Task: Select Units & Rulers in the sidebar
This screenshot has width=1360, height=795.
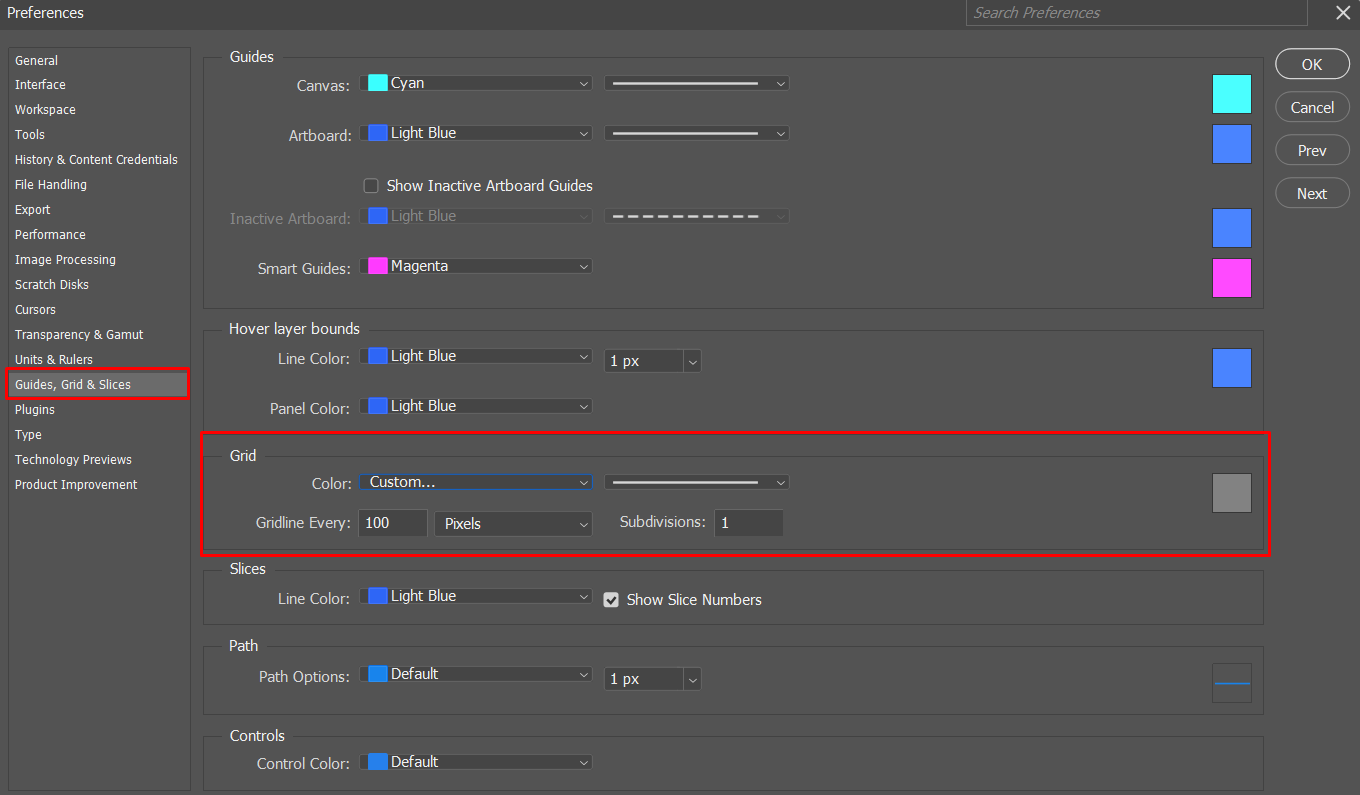Action: [54, 360]
